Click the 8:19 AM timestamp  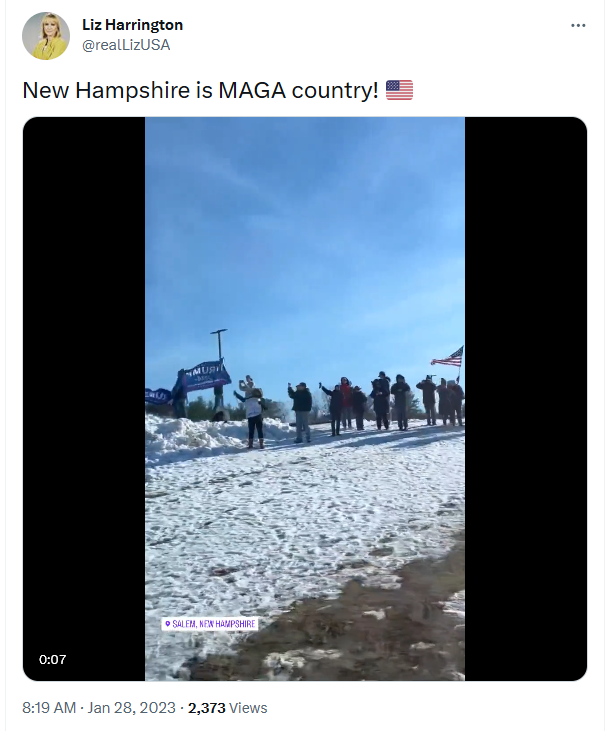point(49,708)
